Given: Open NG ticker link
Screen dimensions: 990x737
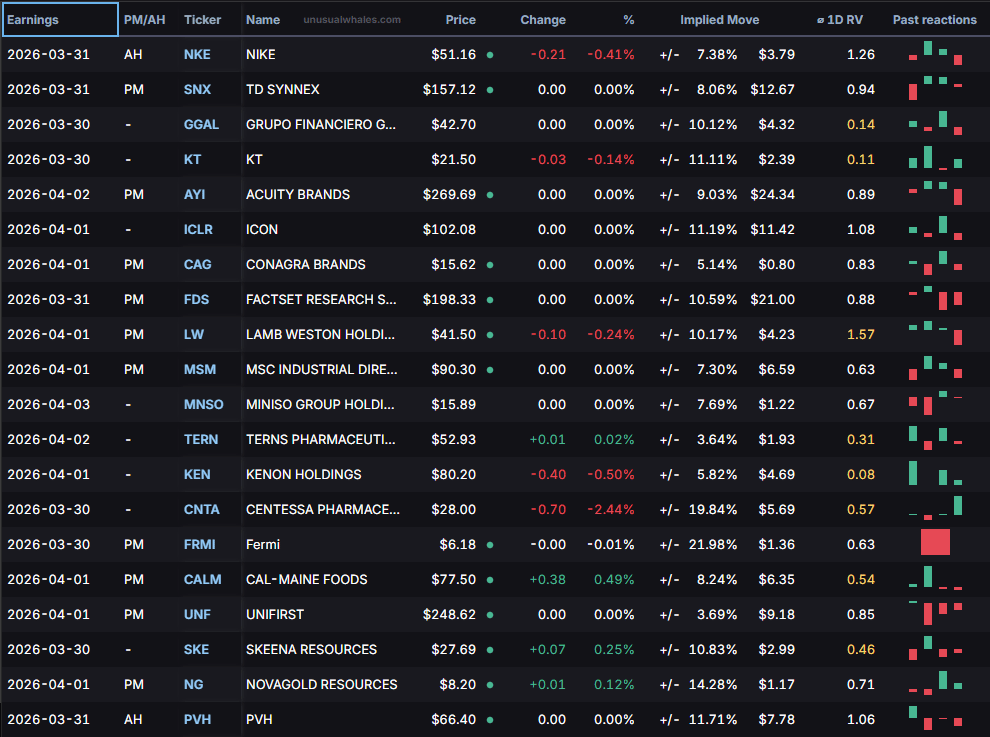Looking at the screenshot, I should [193, 685].
